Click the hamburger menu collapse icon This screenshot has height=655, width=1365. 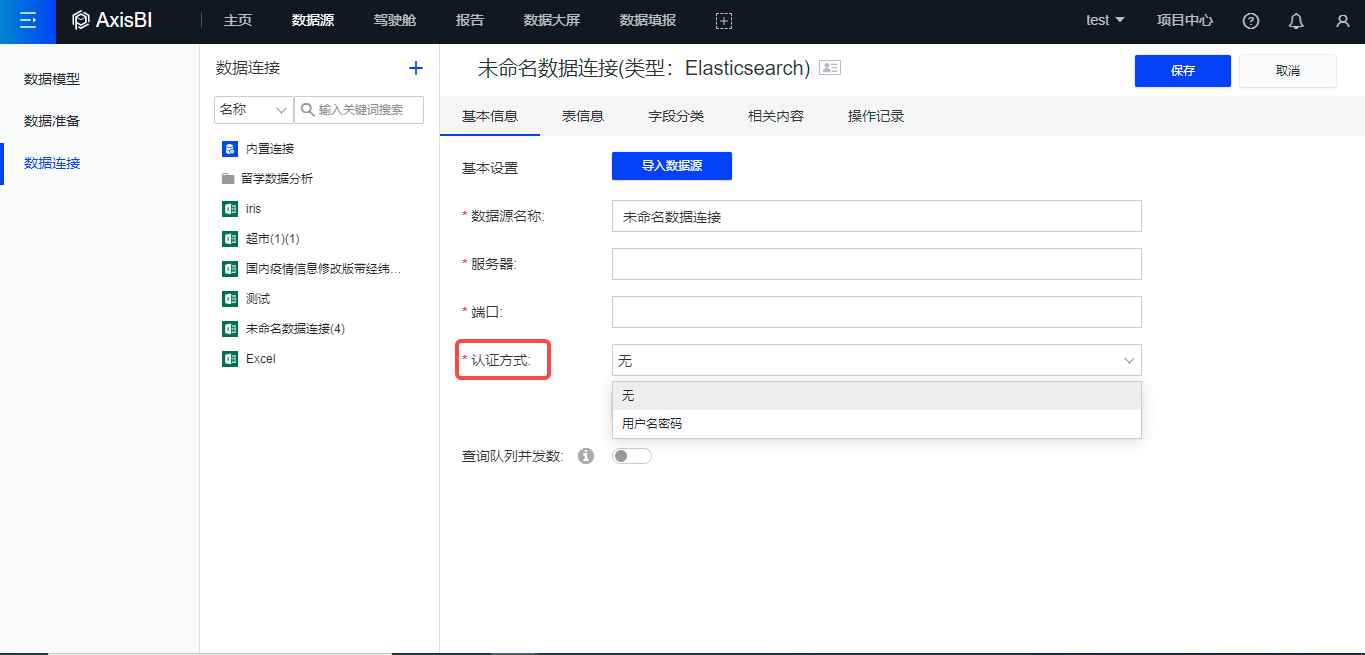coord(28,21)
